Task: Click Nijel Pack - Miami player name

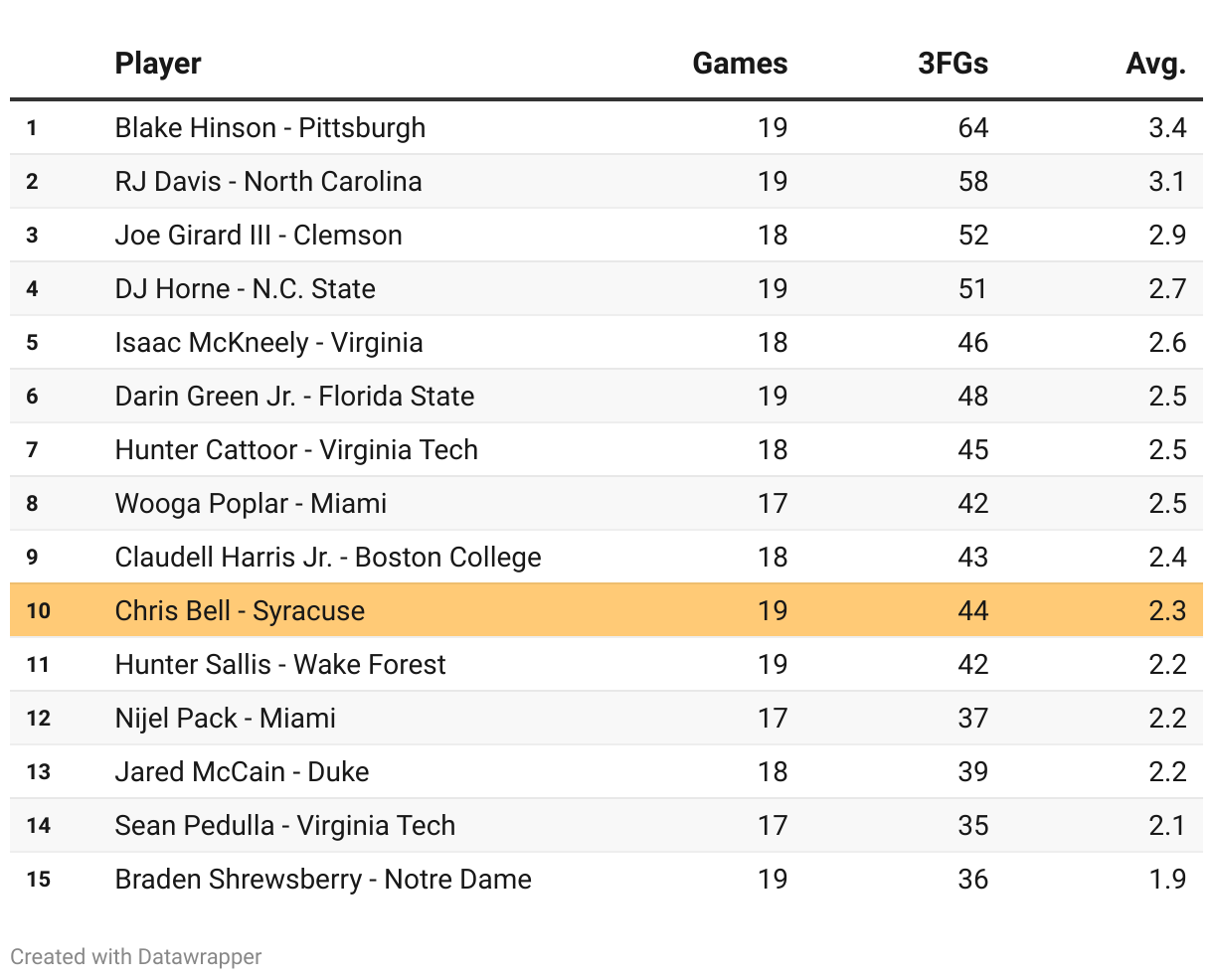Action: pyautogui.click(x=226, y=719)
